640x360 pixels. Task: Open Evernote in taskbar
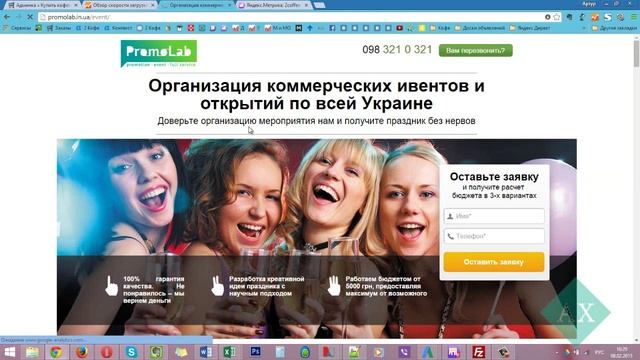click(156, 352)
